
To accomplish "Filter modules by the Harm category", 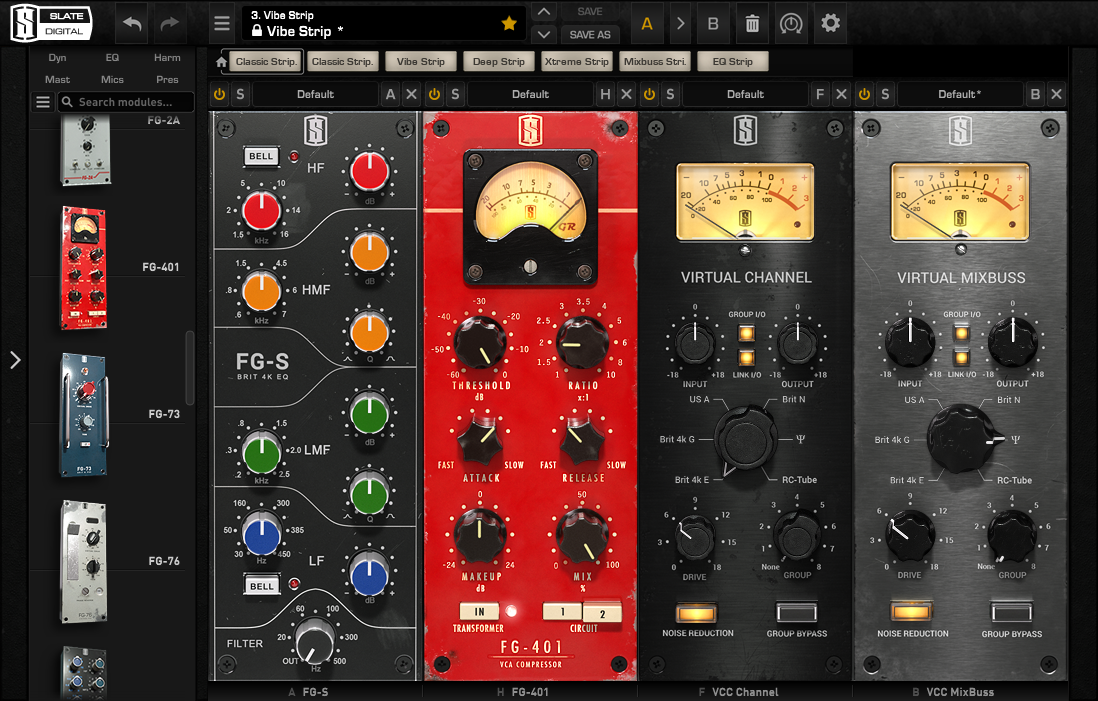I will tap(167, 57).
